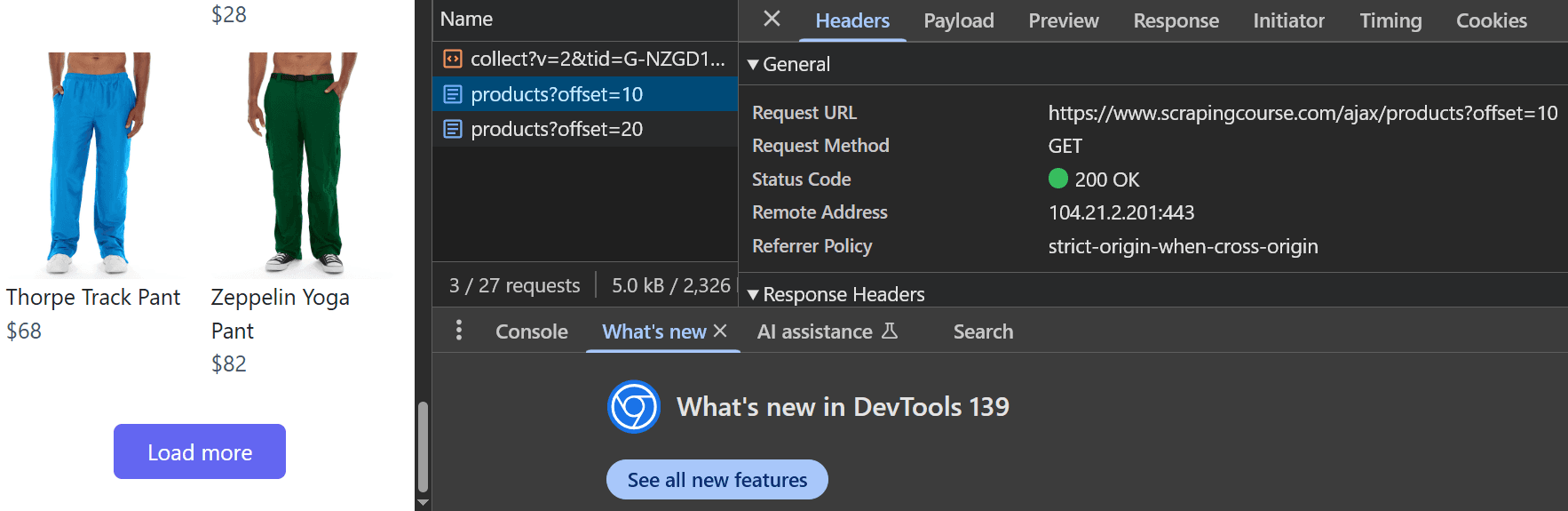Collapse the General section
This screenshot has width=1568, height=511.
[x=753, y=64]
